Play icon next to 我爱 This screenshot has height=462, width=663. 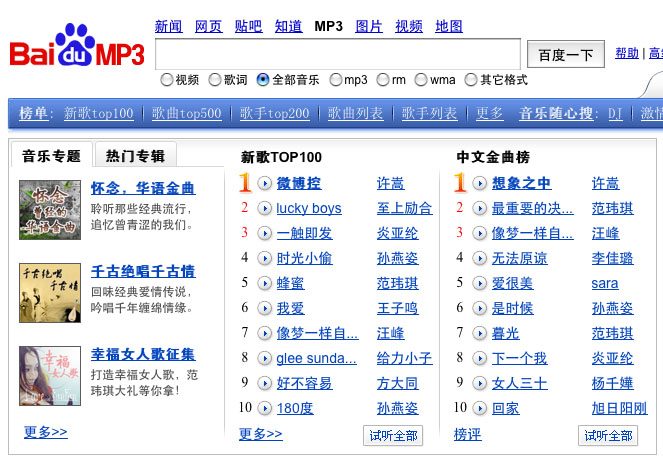pos(265,308)
